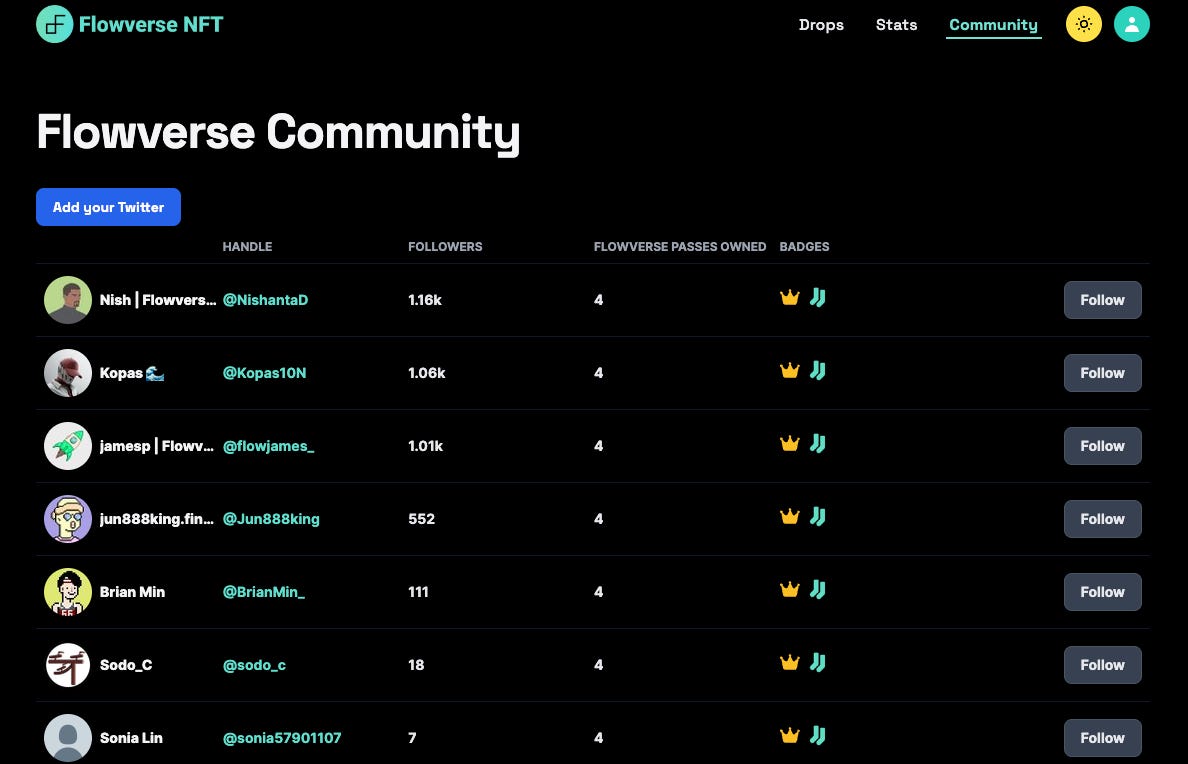Click the Add your Twitter button

coord(108,207)
